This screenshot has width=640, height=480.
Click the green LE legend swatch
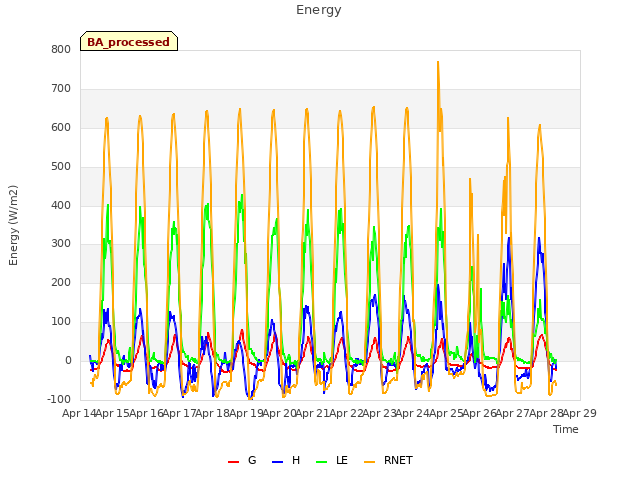[x=322, y=462]
